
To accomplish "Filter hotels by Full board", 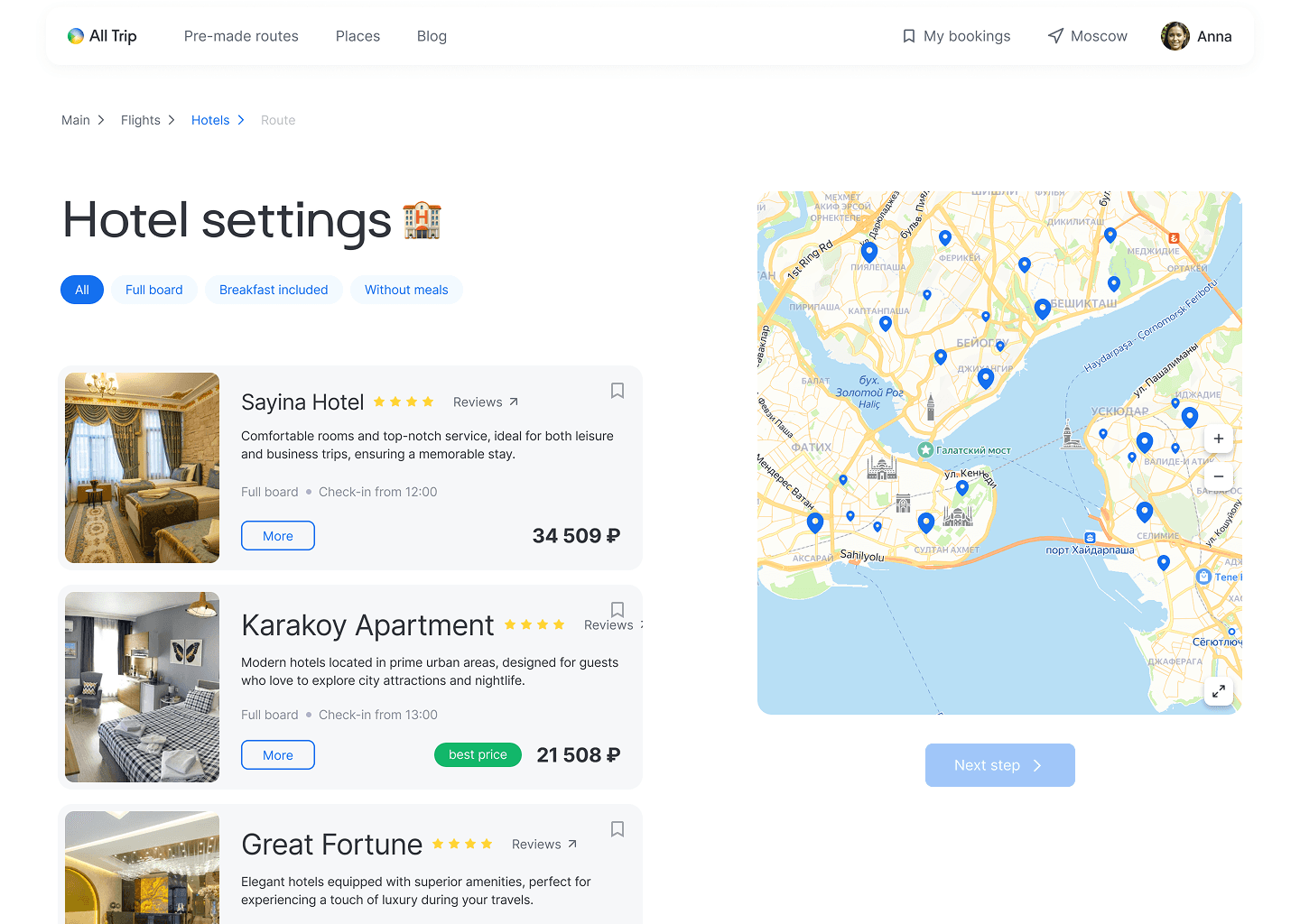I will pyautogui.click(x=154, y=290).
